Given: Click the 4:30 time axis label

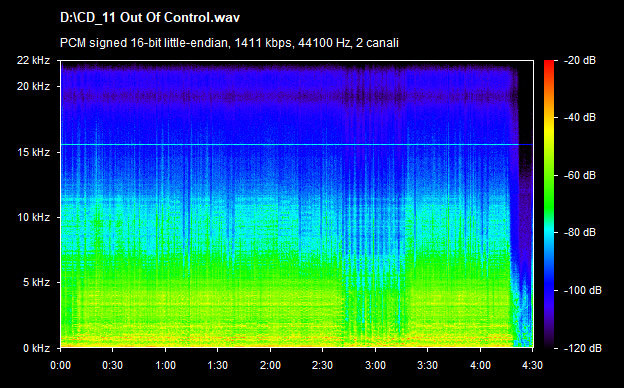Looking at the screenshot, I should tap(532, 365).
